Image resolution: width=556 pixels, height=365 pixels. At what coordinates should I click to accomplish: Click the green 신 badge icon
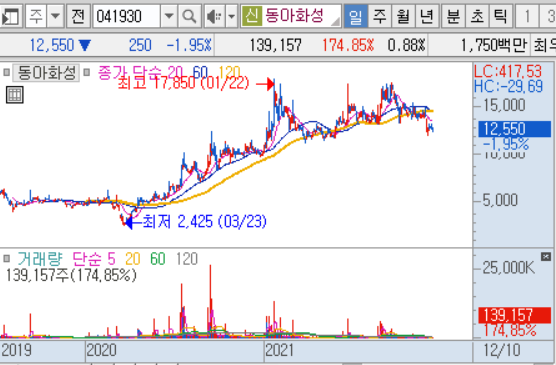pos(251,16)
